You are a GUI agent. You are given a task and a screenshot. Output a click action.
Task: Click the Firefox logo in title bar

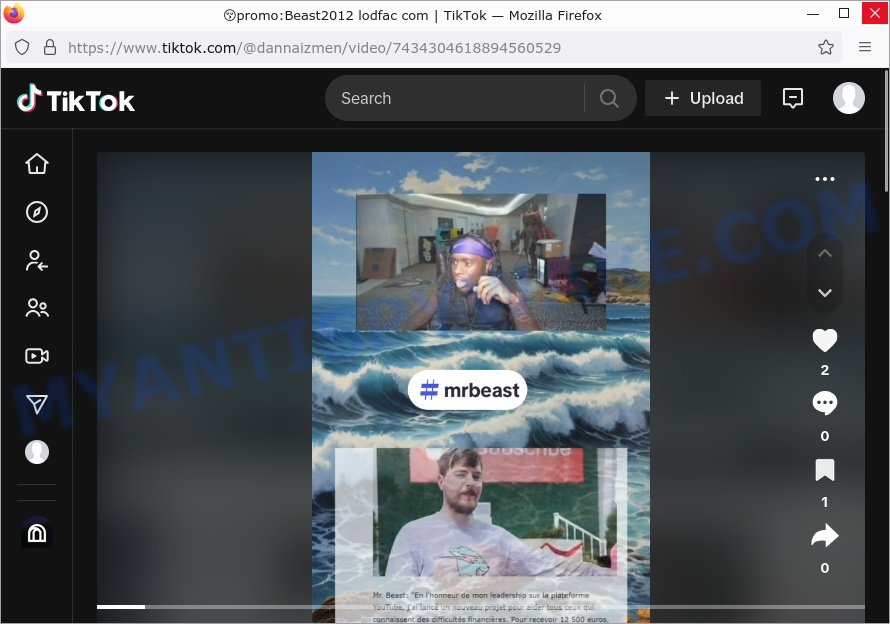(13, 14)
